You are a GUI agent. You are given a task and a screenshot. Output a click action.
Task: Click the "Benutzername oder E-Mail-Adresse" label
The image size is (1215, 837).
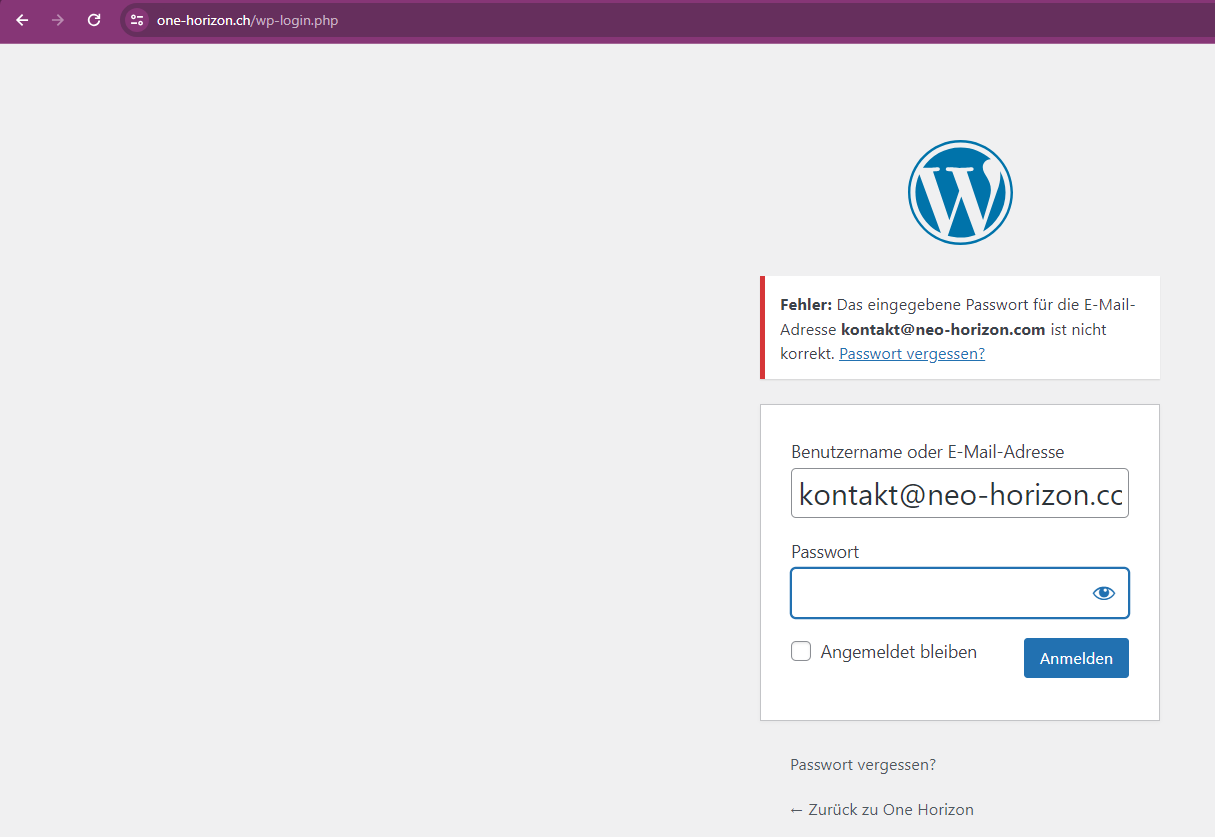click(927, 452)
